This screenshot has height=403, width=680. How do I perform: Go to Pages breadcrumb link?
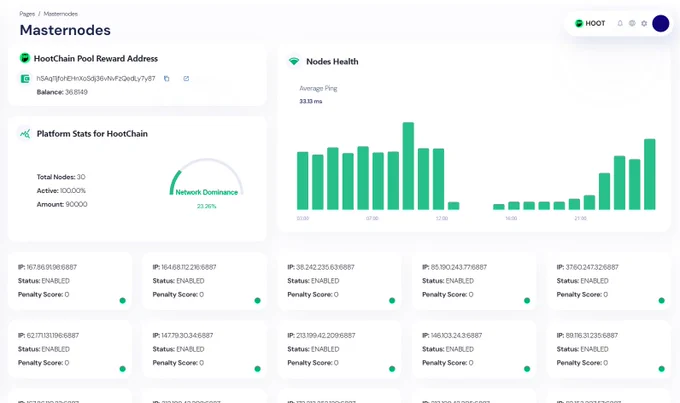pos(27,14)
